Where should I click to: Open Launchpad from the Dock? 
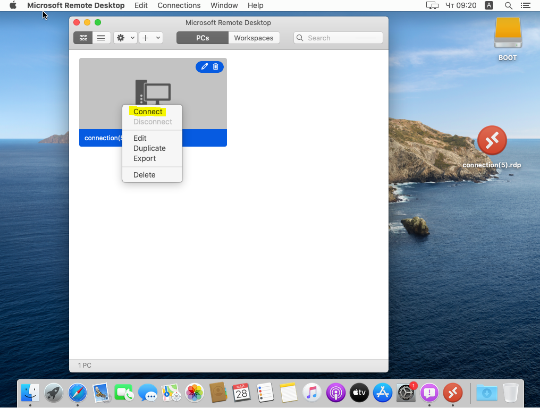coord(54,393)
